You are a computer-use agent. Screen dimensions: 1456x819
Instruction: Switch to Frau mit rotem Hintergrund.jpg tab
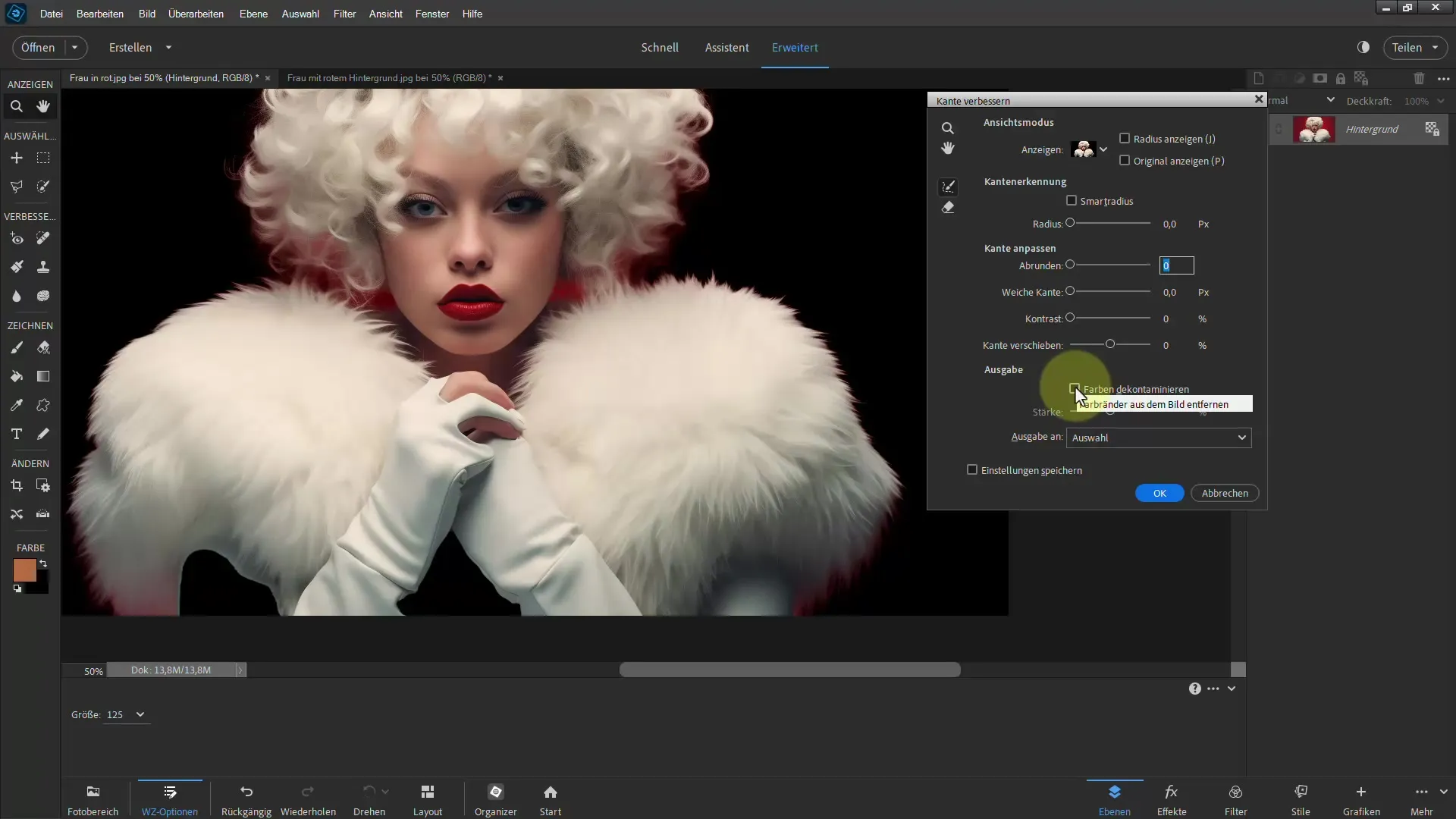pos(389,77)
